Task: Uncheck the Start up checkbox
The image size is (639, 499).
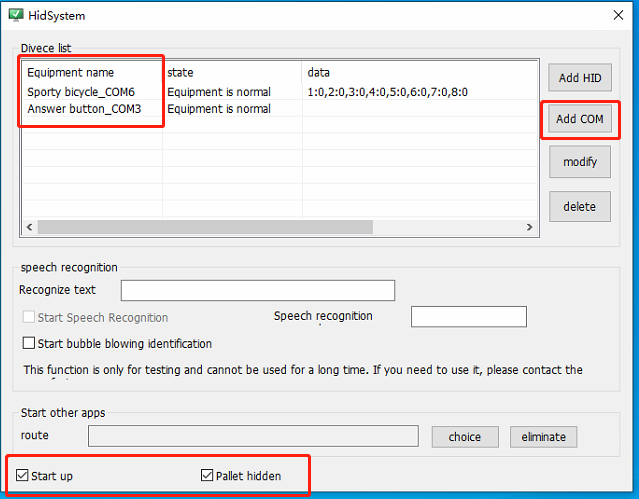Action: click(x=23, y=476)
